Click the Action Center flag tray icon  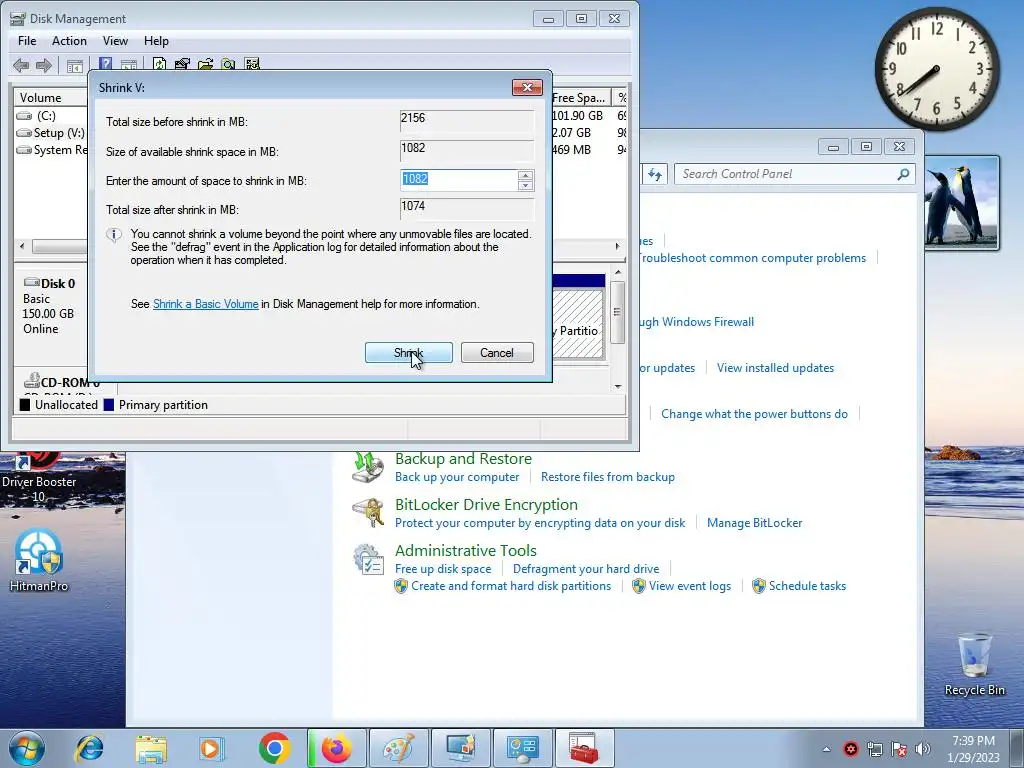tap(899, 749)
